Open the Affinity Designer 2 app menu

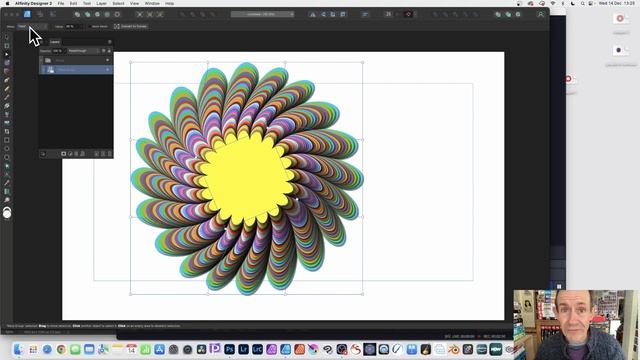click(x=33, y=3)
